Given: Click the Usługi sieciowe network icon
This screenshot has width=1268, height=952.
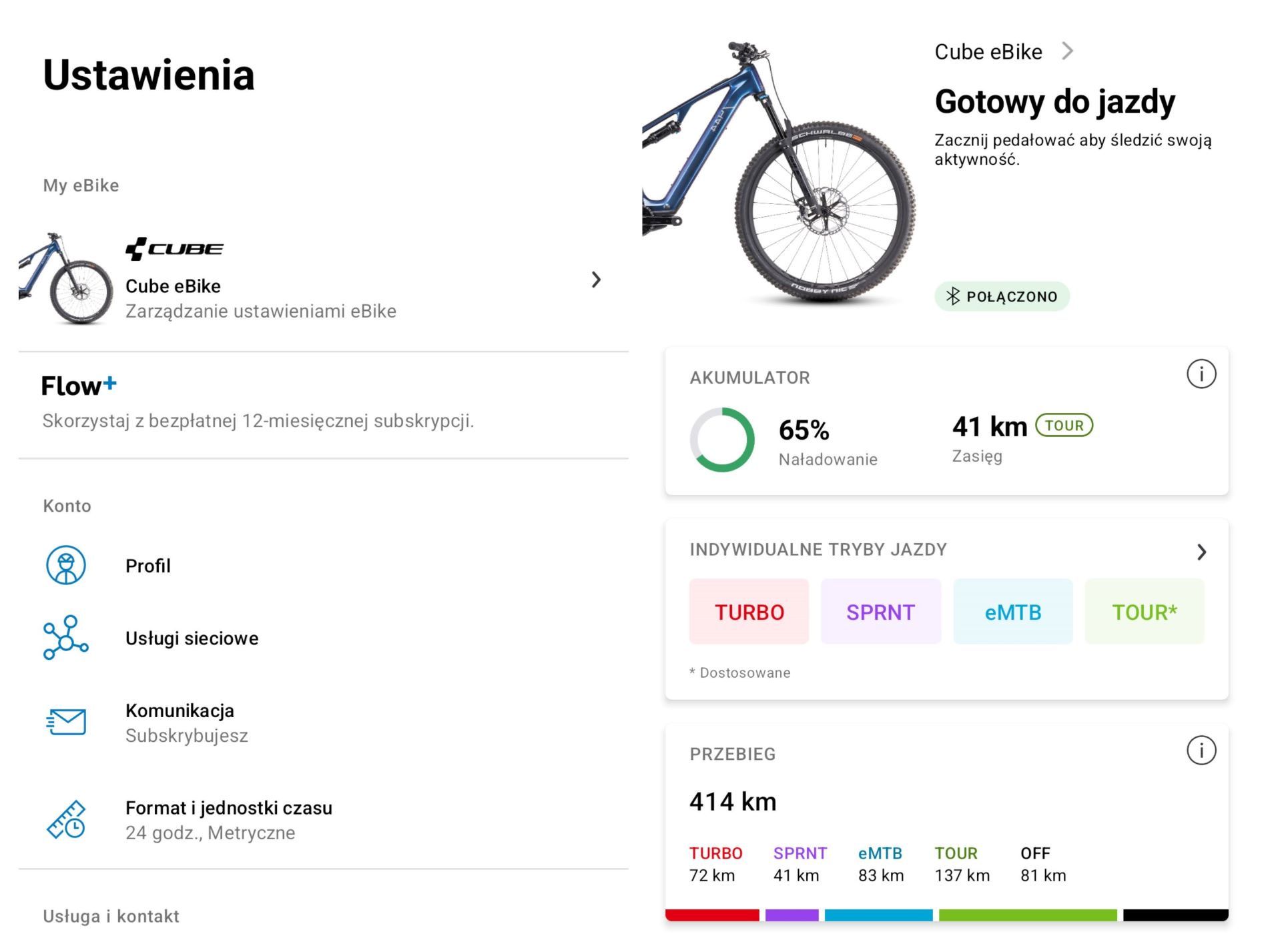Looking at the screenshot, I should (65, 638).
